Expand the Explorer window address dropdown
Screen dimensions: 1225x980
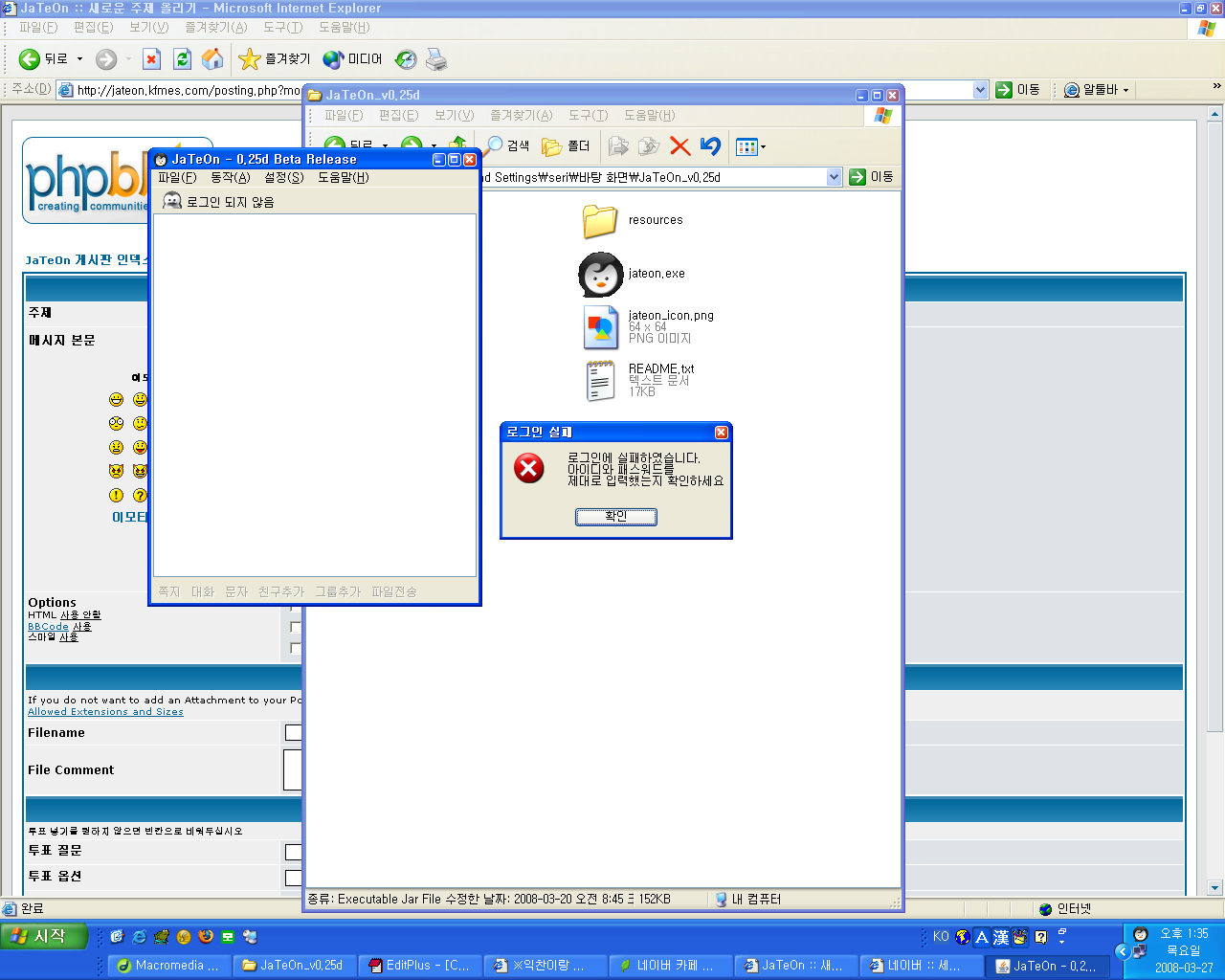click(x=834, y=177)
